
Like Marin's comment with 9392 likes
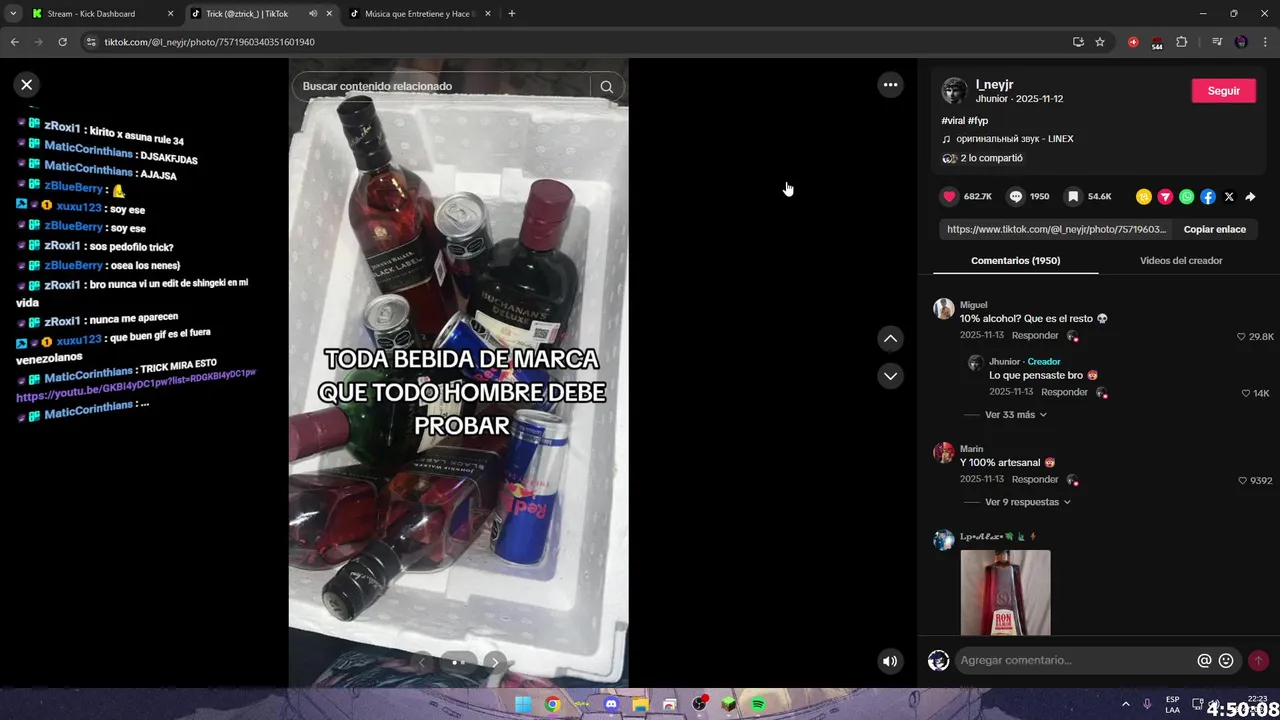1241,481
